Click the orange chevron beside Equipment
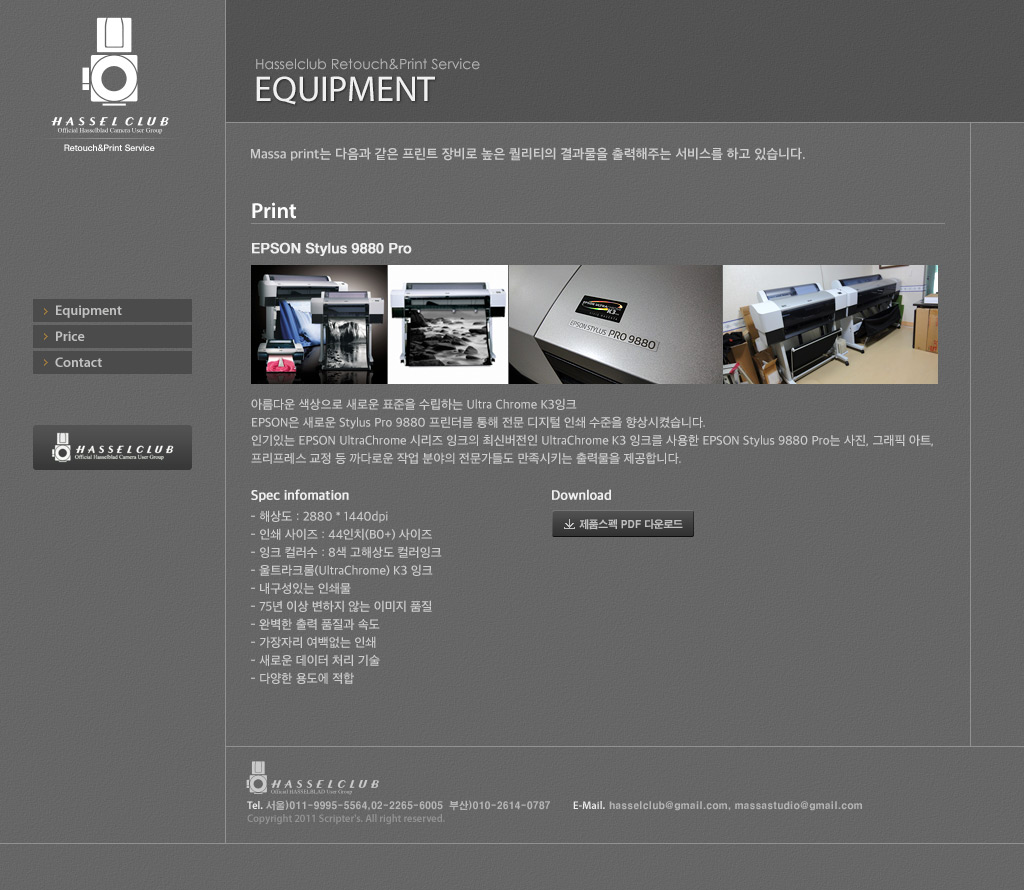1024x890 pixels. [x=45, y=311]
